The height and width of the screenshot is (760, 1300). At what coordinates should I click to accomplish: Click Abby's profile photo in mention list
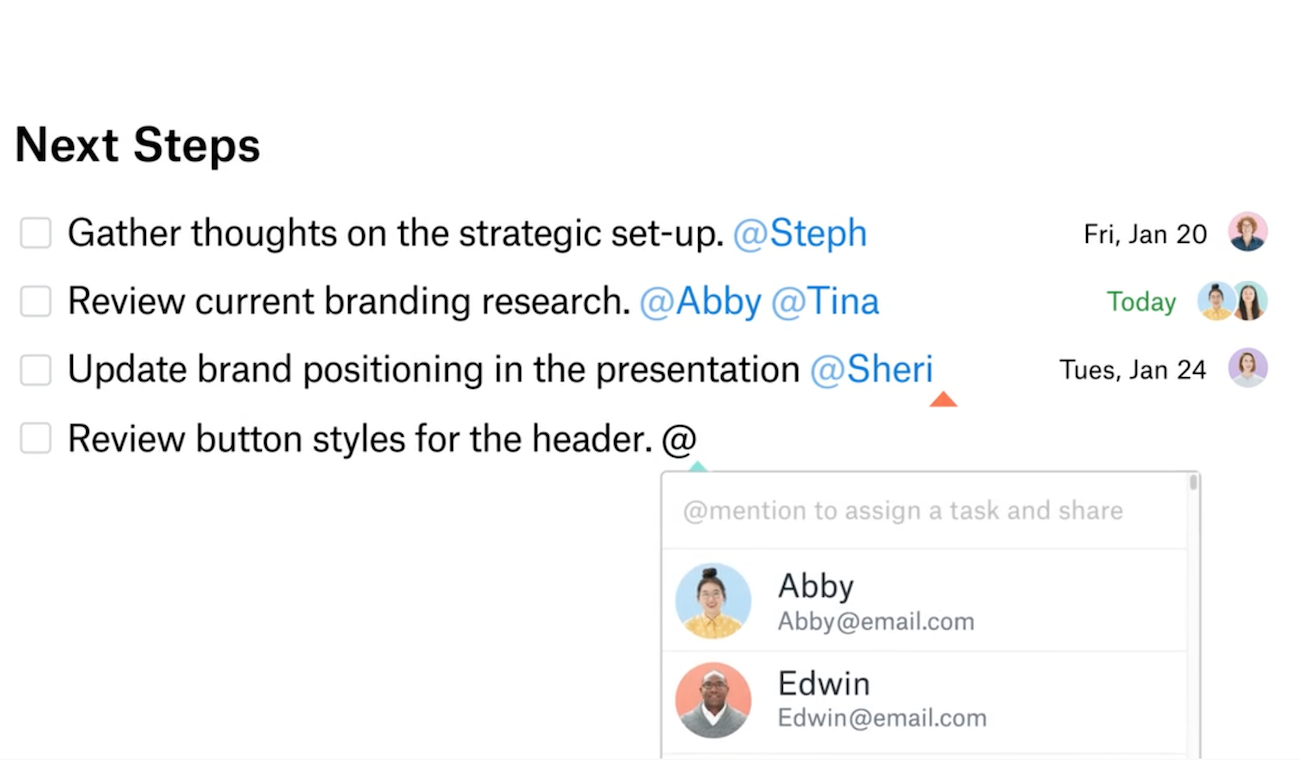coord(713,600)
